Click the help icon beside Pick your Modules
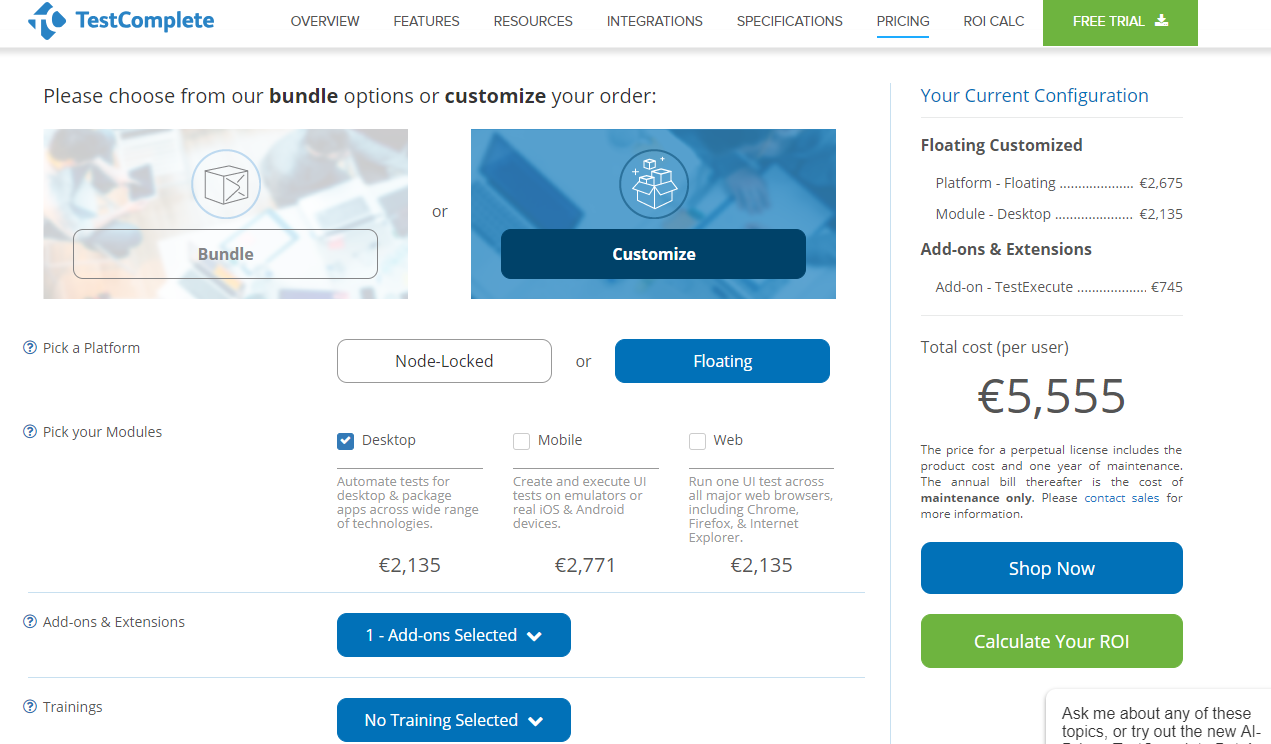This screenshot has width=1271, height=744. point(30,432)
